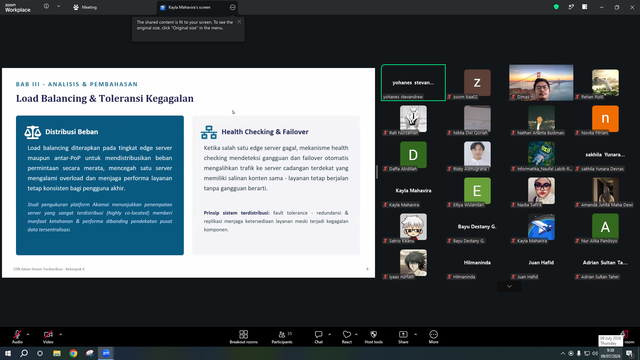Click the circular minus icon on the screen tab
This screenshot has height=360, width=640.
tap(232, 7)
